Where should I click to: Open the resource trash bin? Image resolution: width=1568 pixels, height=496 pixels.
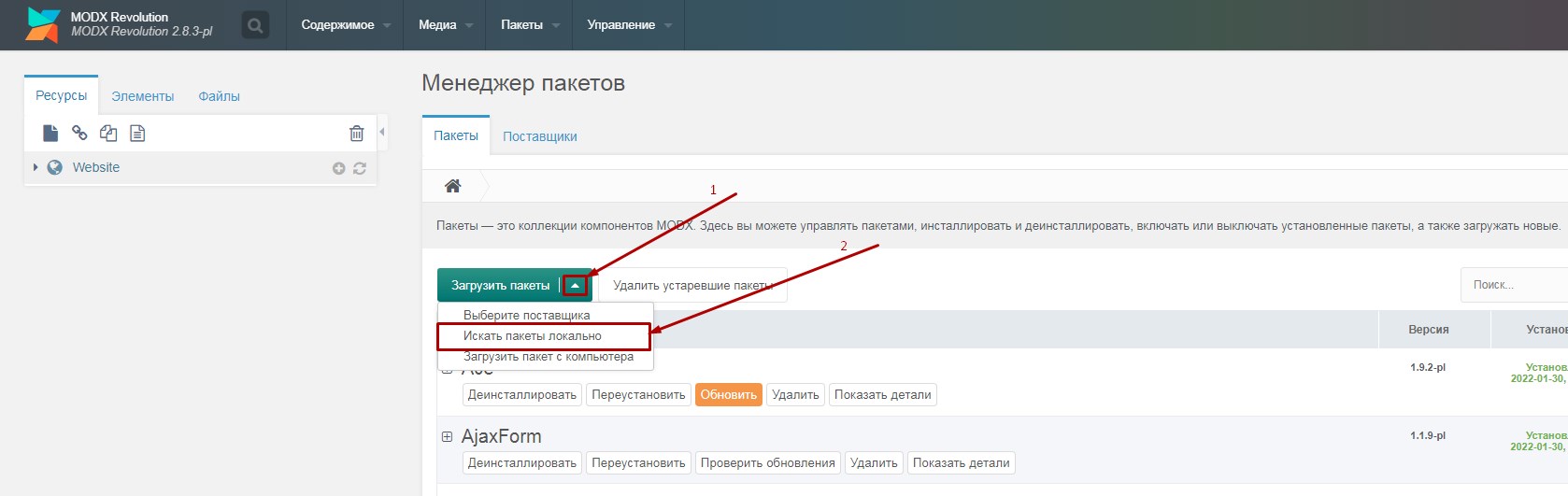click(356, 134)
